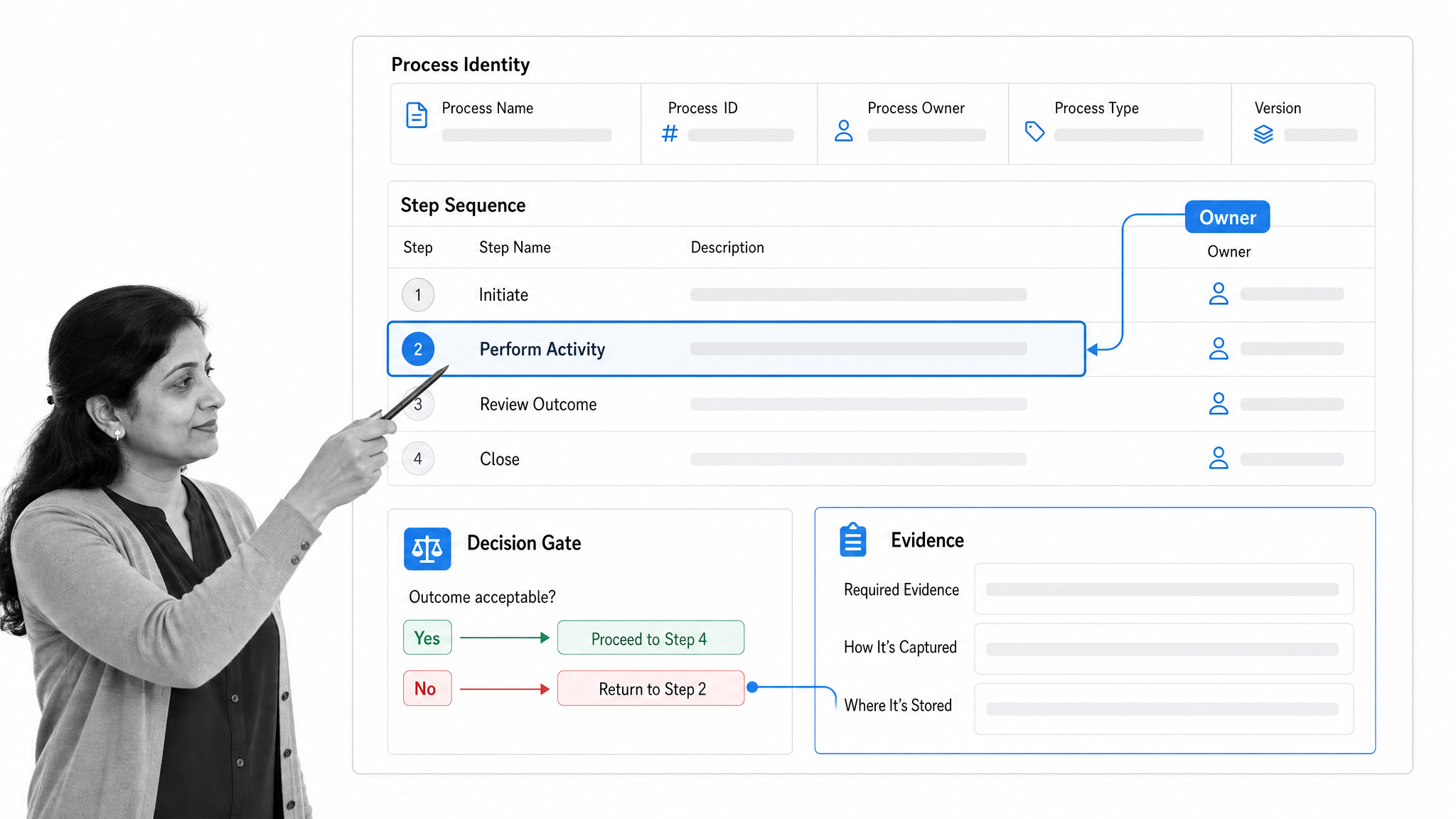Image resolution: width=1456 pixels, height=819 pixels.
Task: Click the Close row description placeholder
Action: (858, 459)
